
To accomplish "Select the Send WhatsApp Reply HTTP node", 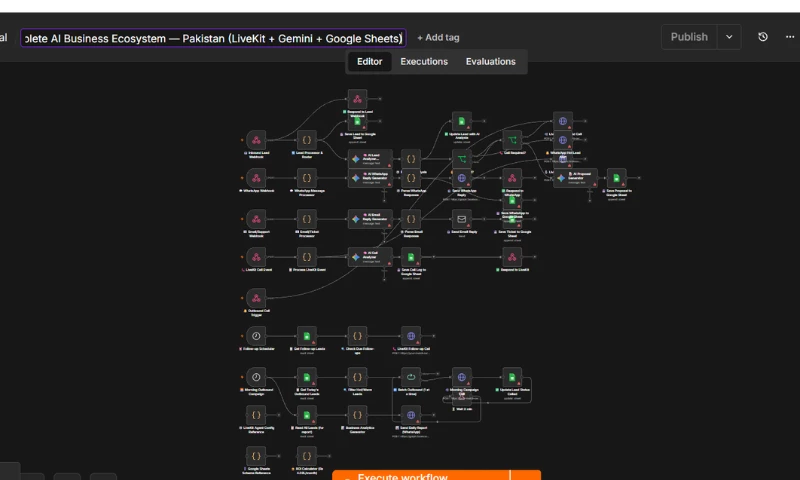I will pyautogui.click(x=461, y=178).
